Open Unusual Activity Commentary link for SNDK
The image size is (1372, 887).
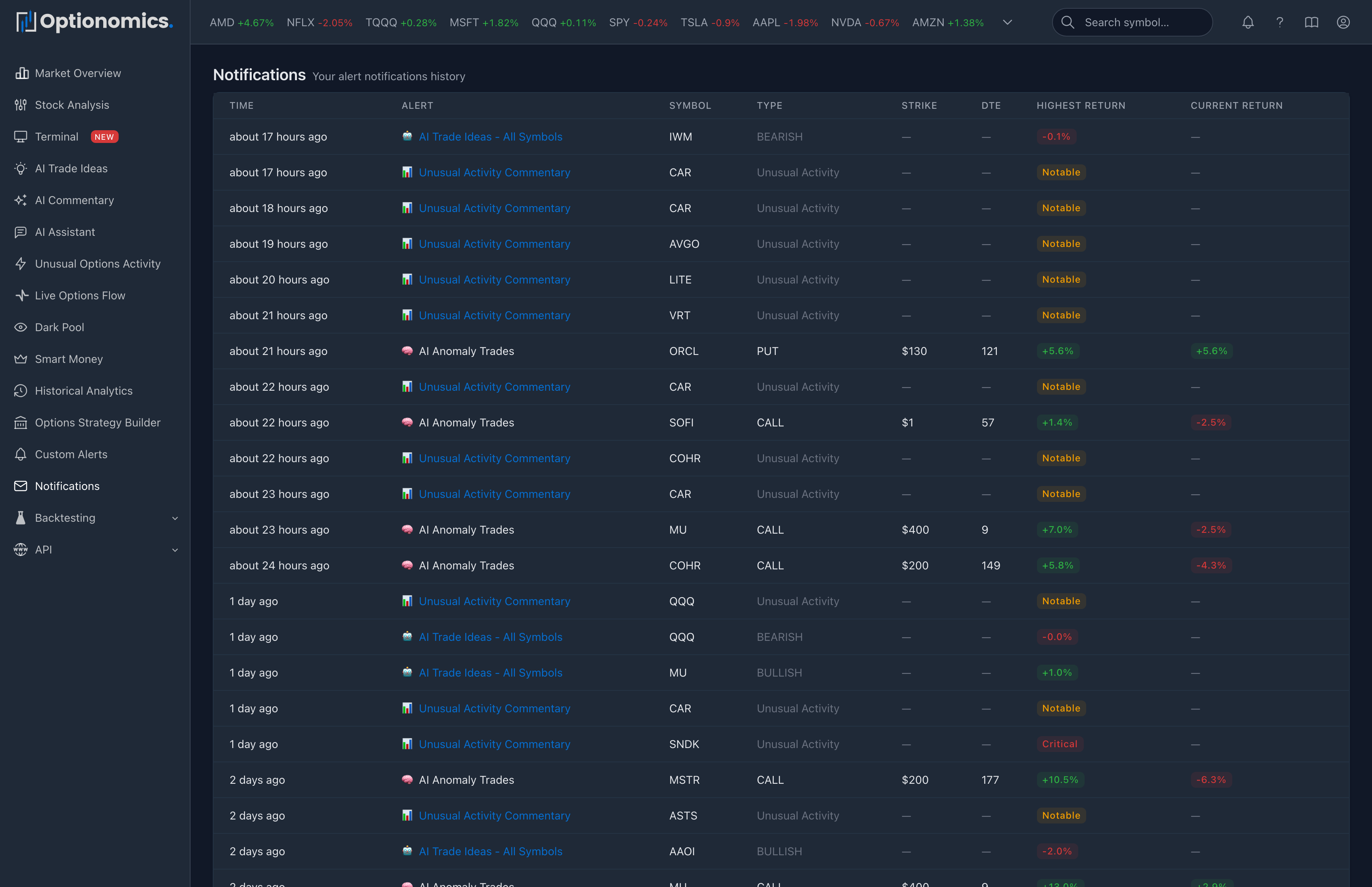495,744
